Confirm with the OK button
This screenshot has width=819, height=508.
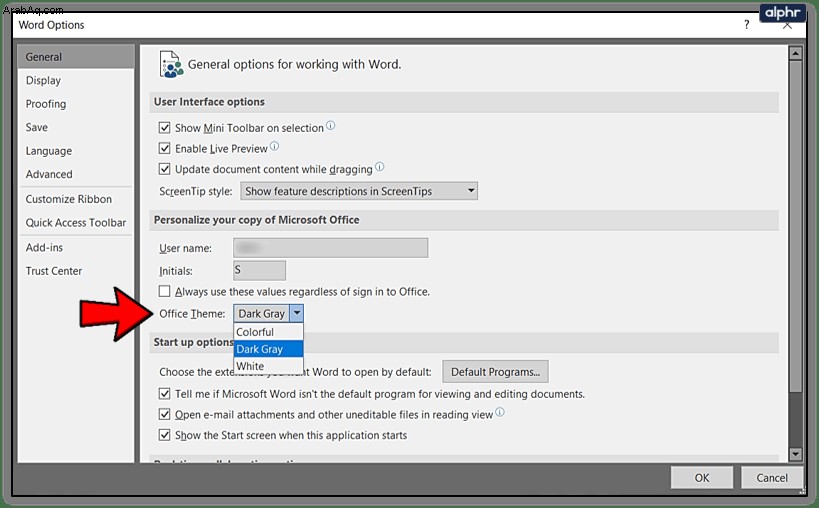701,478
